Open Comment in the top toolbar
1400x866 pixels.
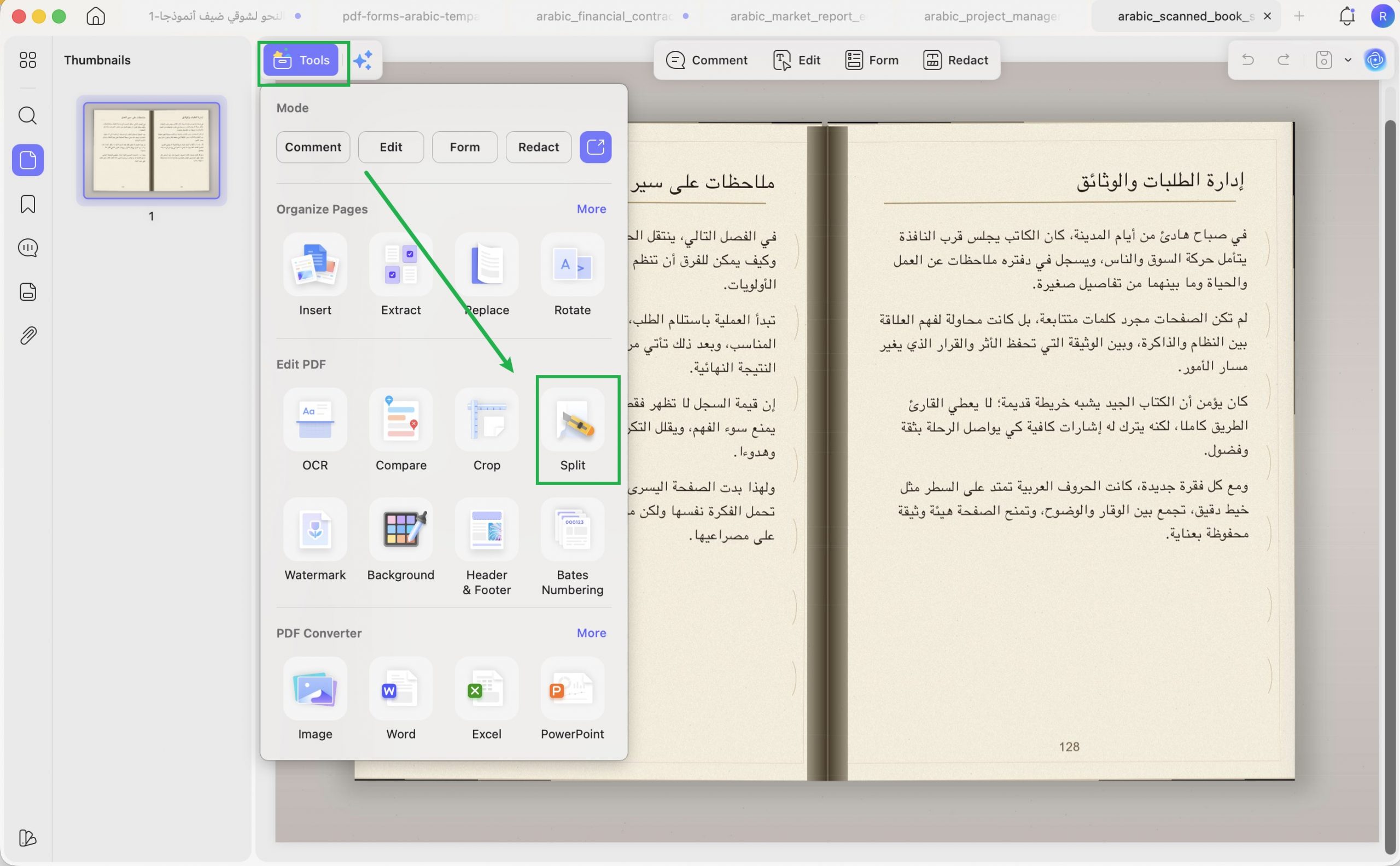tap(707, 60)
